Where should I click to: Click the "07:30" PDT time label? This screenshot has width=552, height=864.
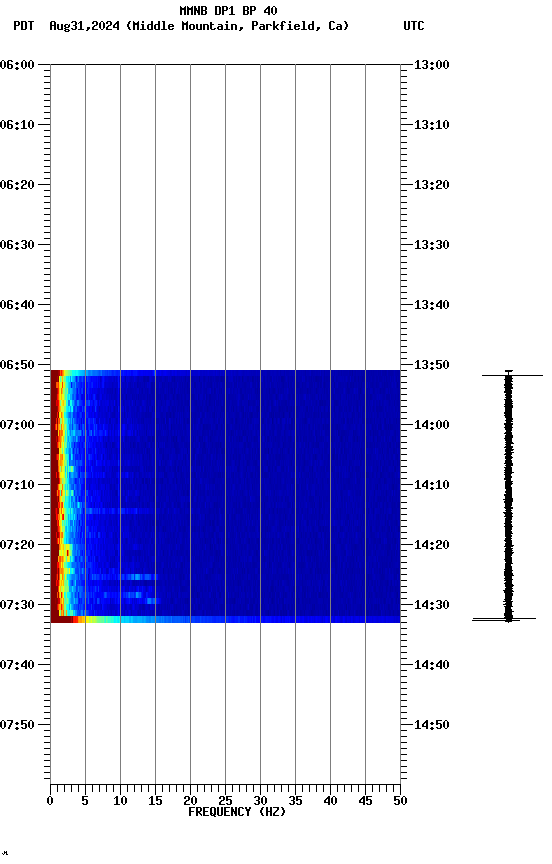point(17,605)
